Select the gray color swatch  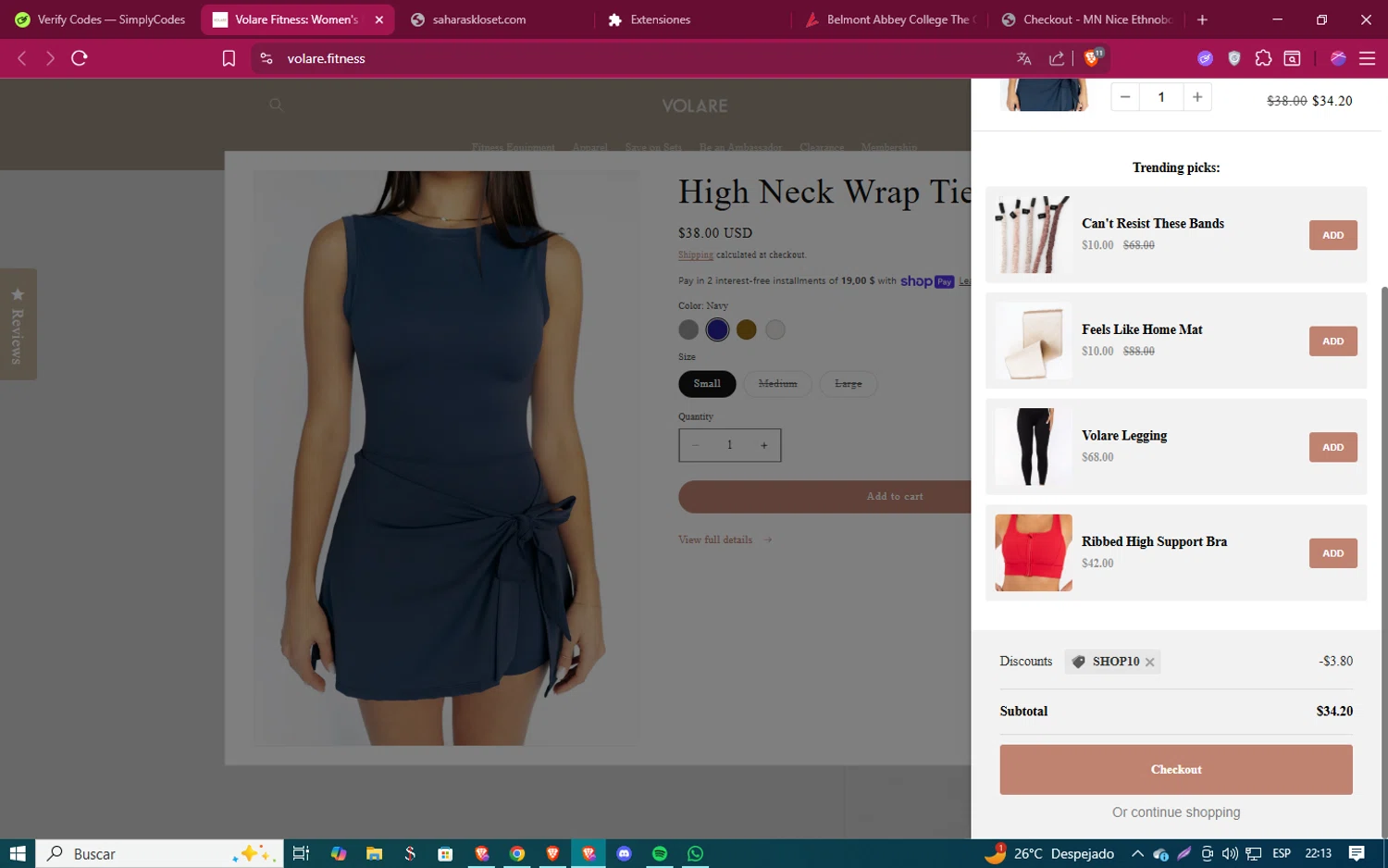[x=688, y=329]
